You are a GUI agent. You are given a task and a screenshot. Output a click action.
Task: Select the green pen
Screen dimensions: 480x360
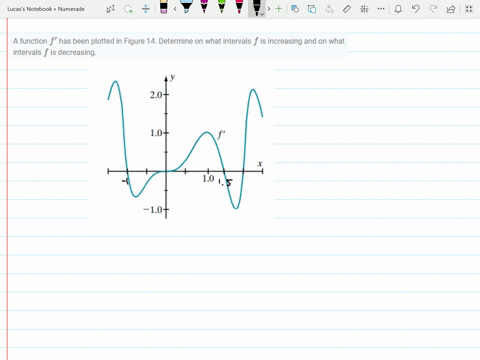point(222,7)
